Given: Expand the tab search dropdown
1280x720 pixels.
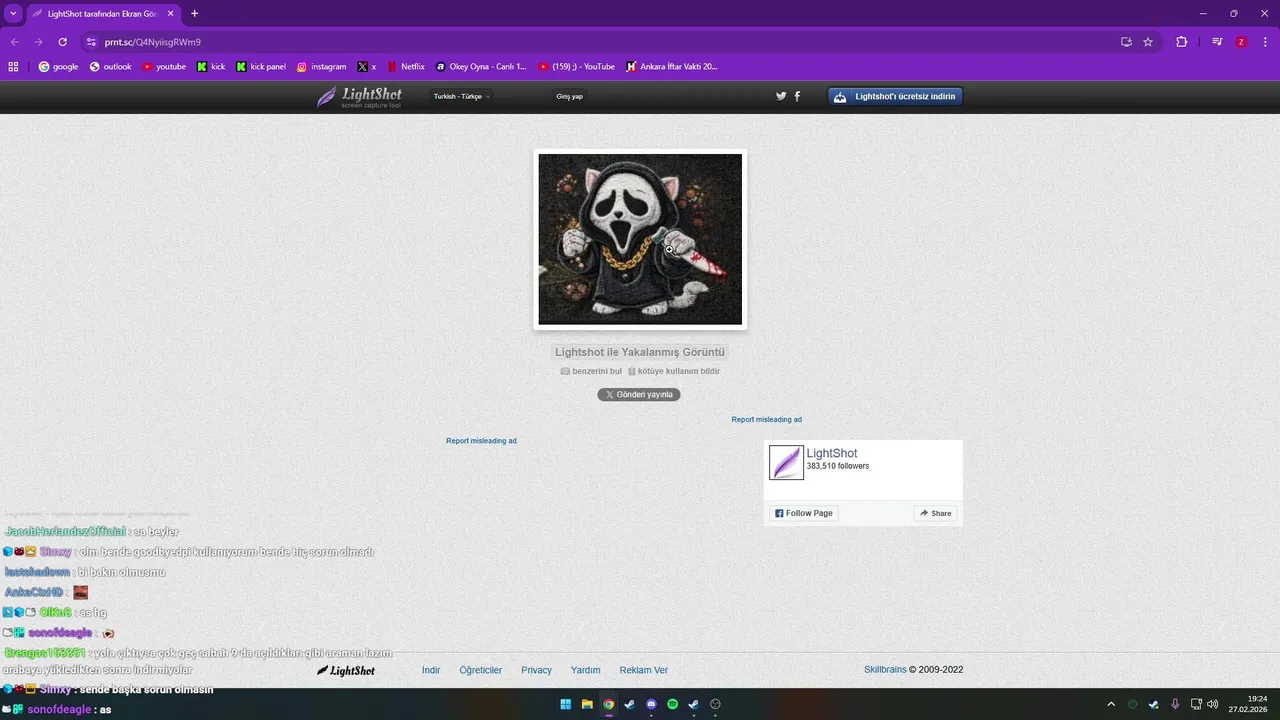Looking at the screenshot, I should [13, 13].
